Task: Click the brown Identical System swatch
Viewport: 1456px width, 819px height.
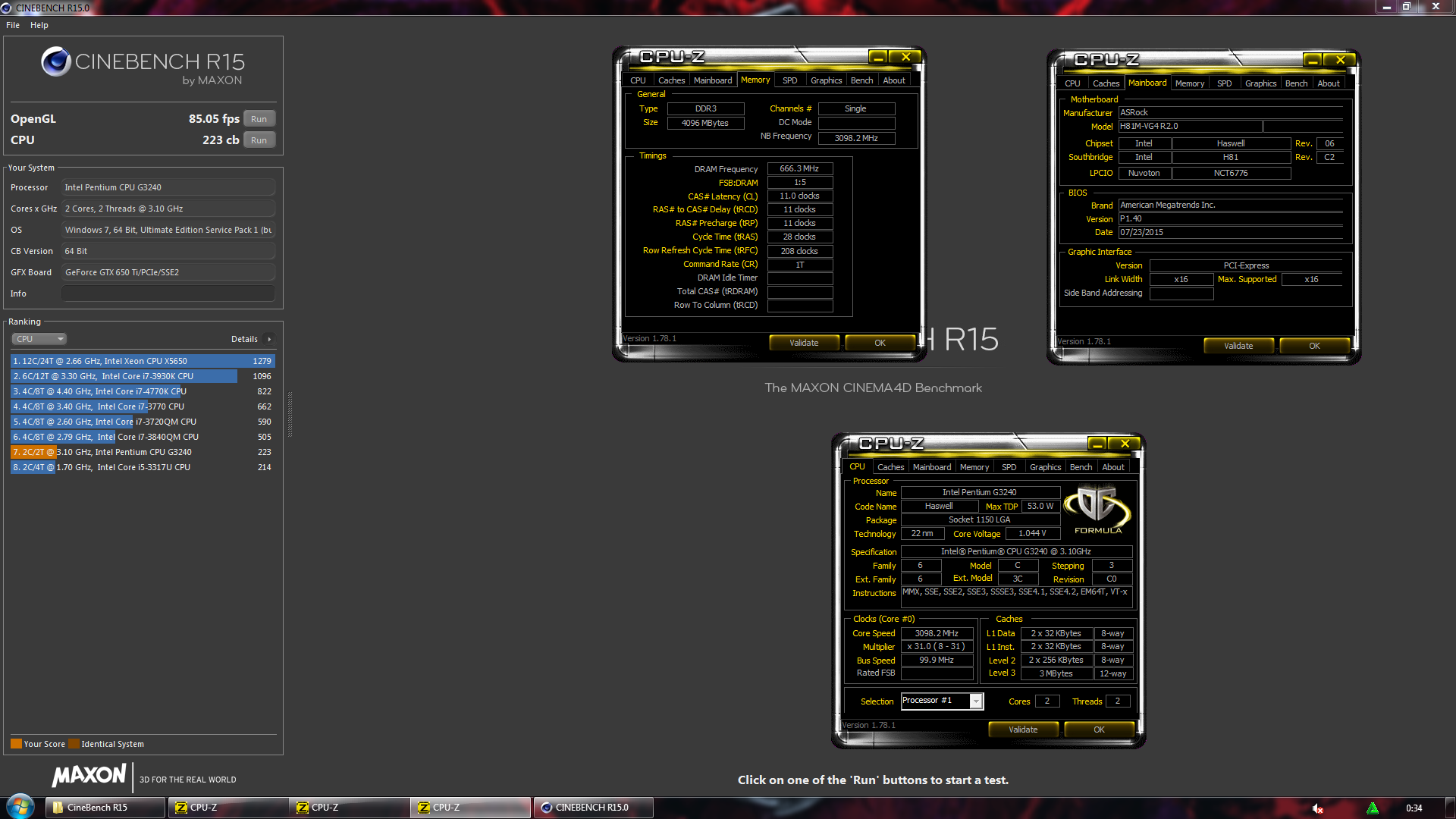Action: 74,744
